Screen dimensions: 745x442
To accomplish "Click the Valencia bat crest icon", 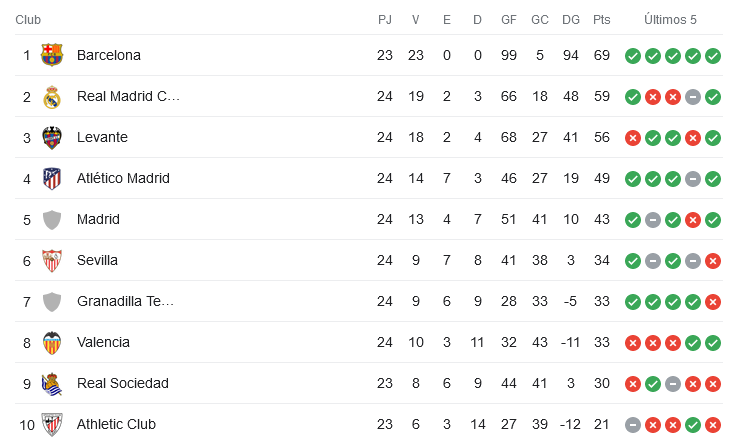I will [52, 343].
